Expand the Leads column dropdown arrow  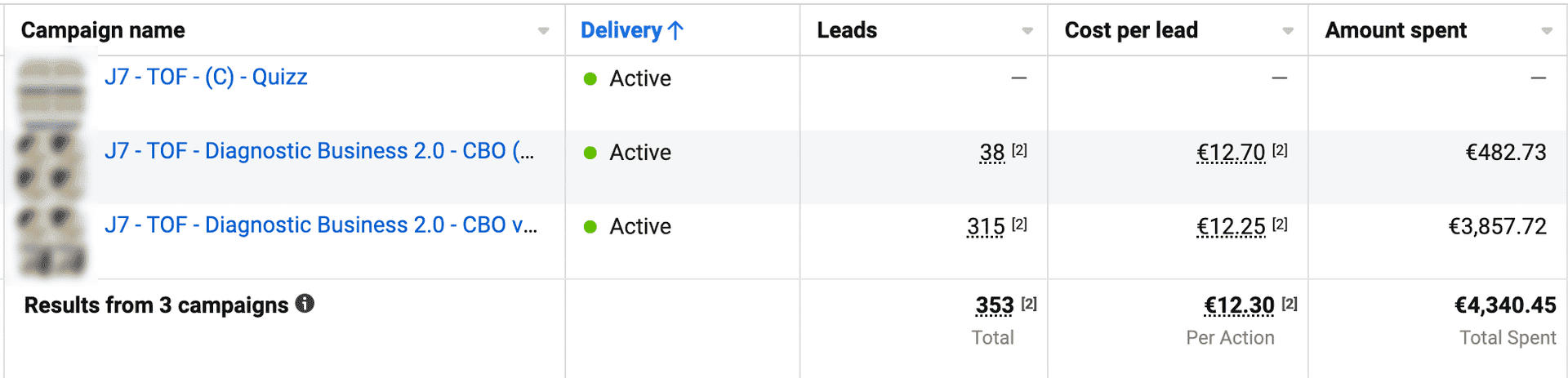click(1027, 31)
